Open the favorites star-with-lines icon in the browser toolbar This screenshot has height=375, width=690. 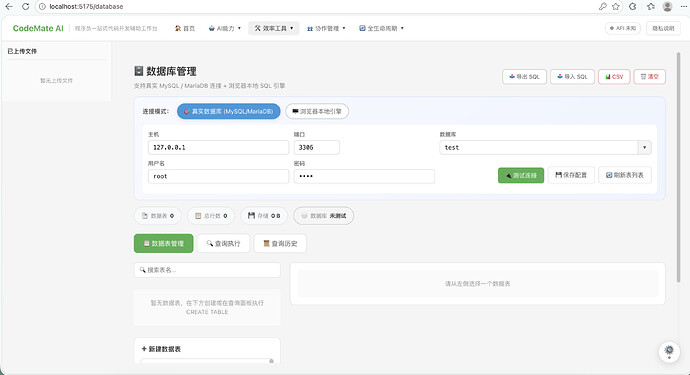[x=651, y=7]
